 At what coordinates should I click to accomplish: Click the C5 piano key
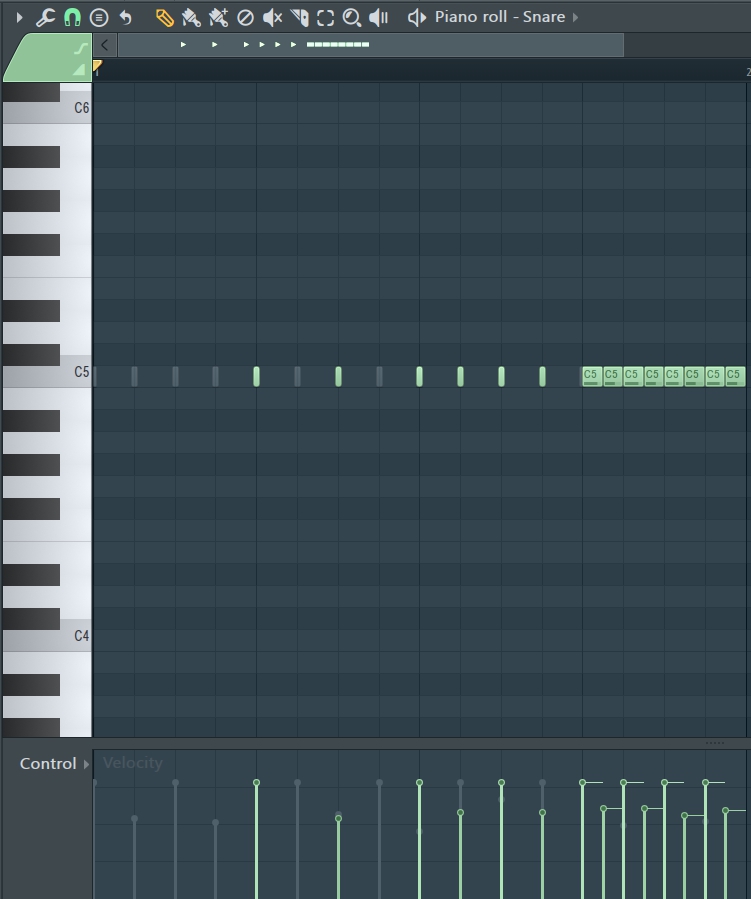pyautogui.click(x=47, y=372)
